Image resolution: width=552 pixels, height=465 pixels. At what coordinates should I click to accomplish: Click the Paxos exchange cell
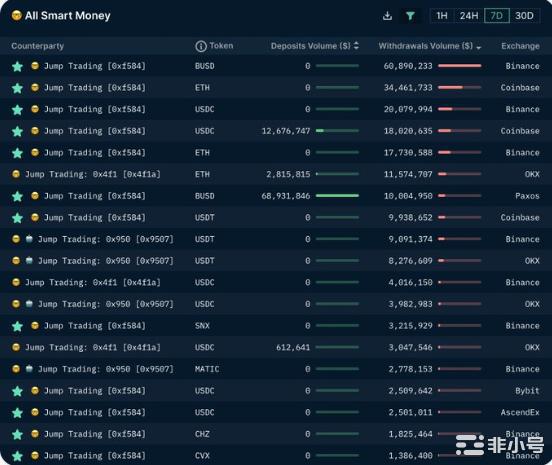point(527,196)
